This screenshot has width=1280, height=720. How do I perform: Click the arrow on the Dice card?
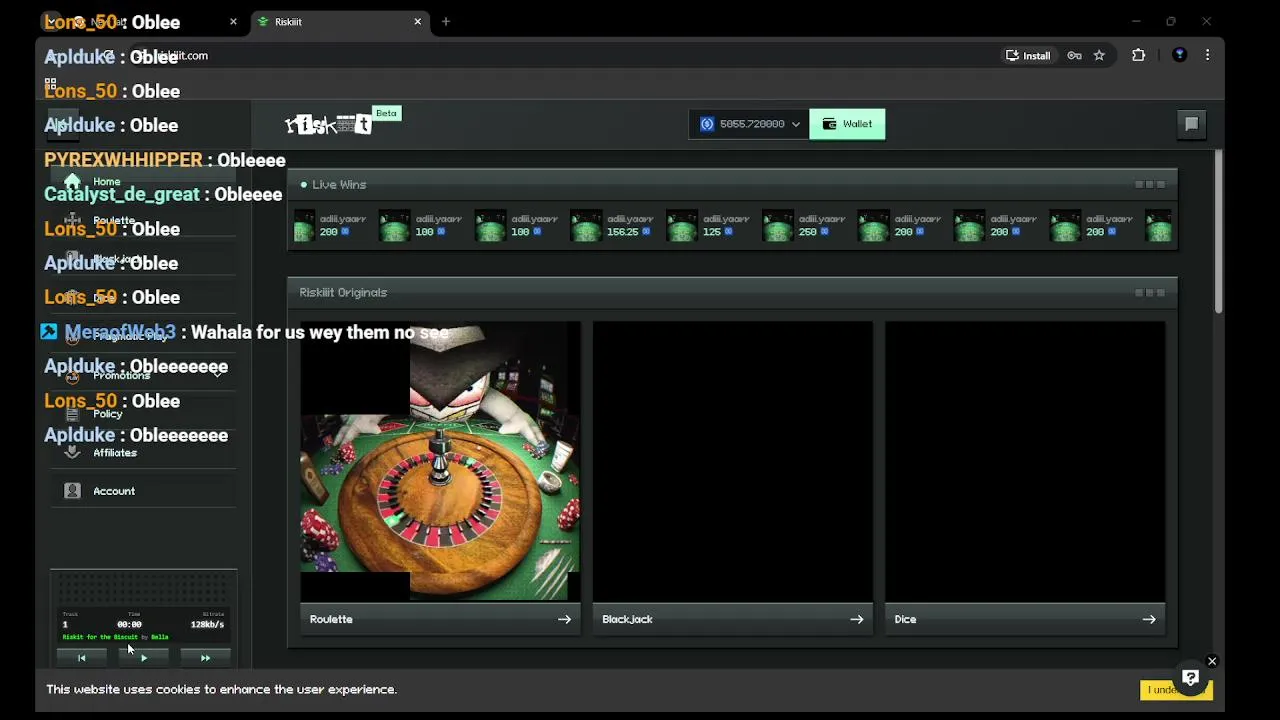click(1148, 619)
